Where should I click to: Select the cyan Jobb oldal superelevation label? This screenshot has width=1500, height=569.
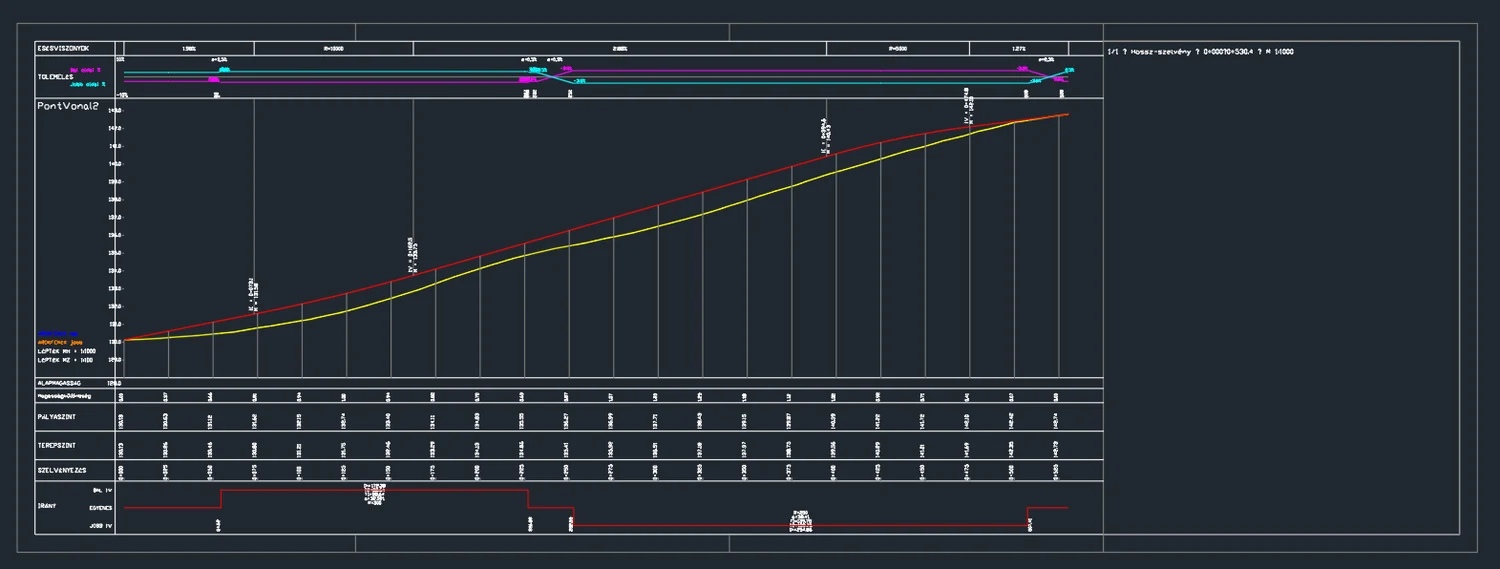[87, 84]
